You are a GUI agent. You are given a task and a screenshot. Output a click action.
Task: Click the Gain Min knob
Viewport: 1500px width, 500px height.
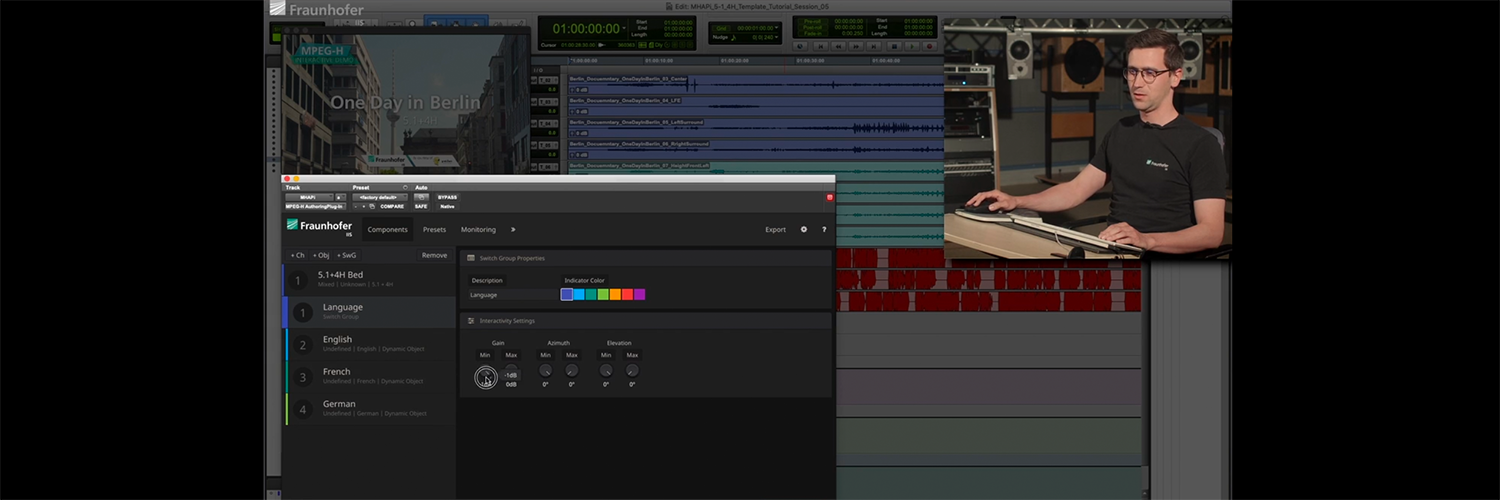pos(485,377)
